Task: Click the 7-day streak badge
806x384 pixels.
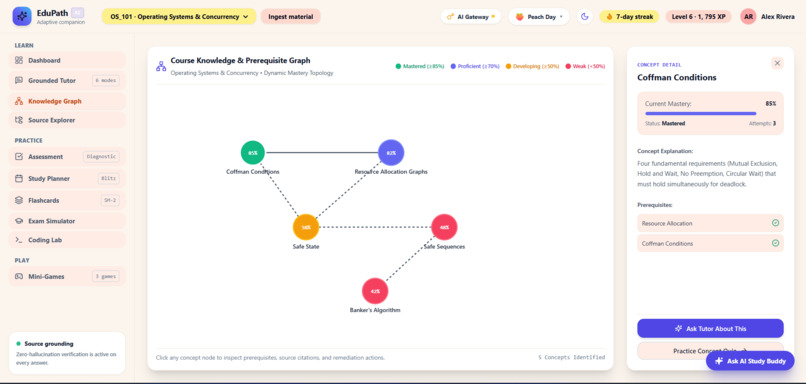Action: coord(630,16)
